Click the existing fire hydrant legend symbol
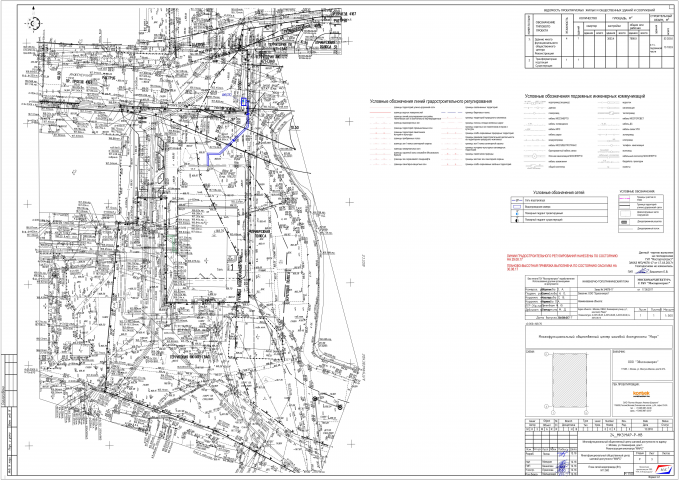Image resolution: width=679 pixels, height=480 pixels. [517, 220]
